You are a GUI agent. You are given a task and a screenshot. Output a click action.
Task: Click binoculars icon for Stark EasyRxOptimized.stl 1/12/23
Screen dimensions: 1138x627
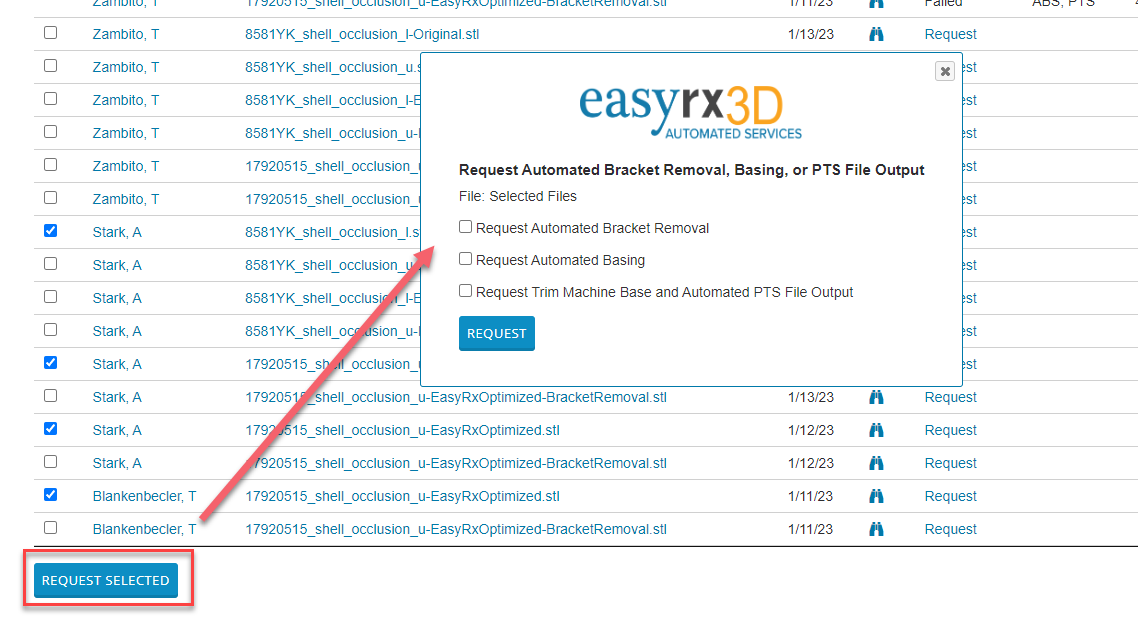tap(876, 430)
